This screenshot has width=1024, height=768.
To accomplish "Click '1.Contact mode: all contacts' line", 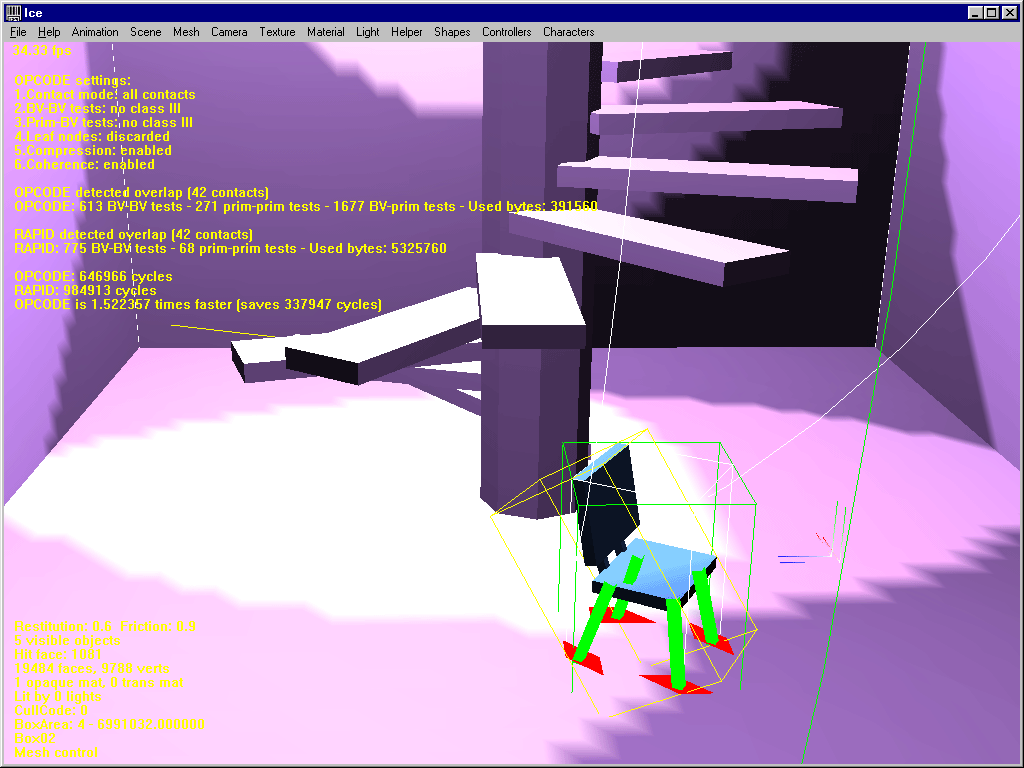I will click(x=104, y=95).
